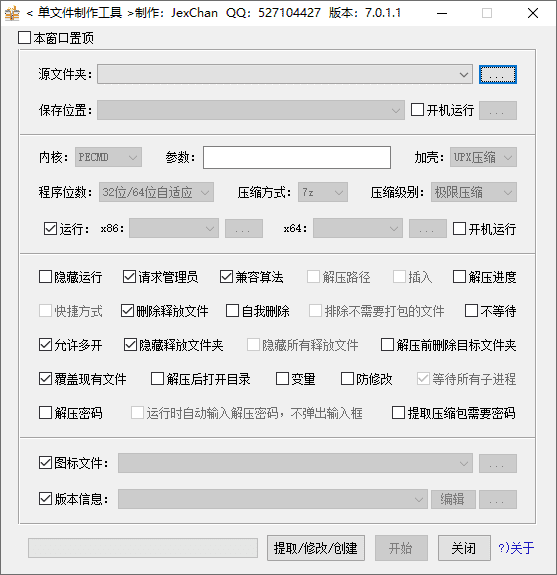Open 加壳 UPX压缩 dropdown

(x=483, y=157)
